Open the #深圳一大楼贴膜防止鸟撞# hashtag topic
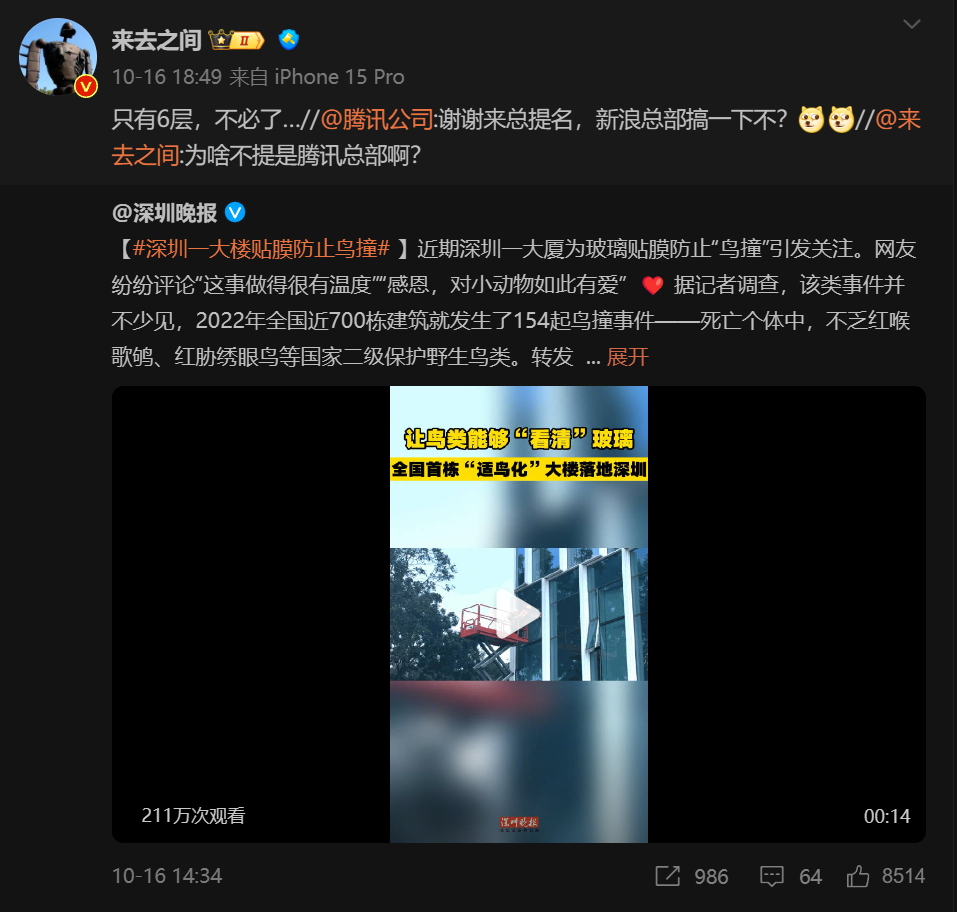Image resolution: width=957 pixels, height=912 pixels. click(261, 249)
